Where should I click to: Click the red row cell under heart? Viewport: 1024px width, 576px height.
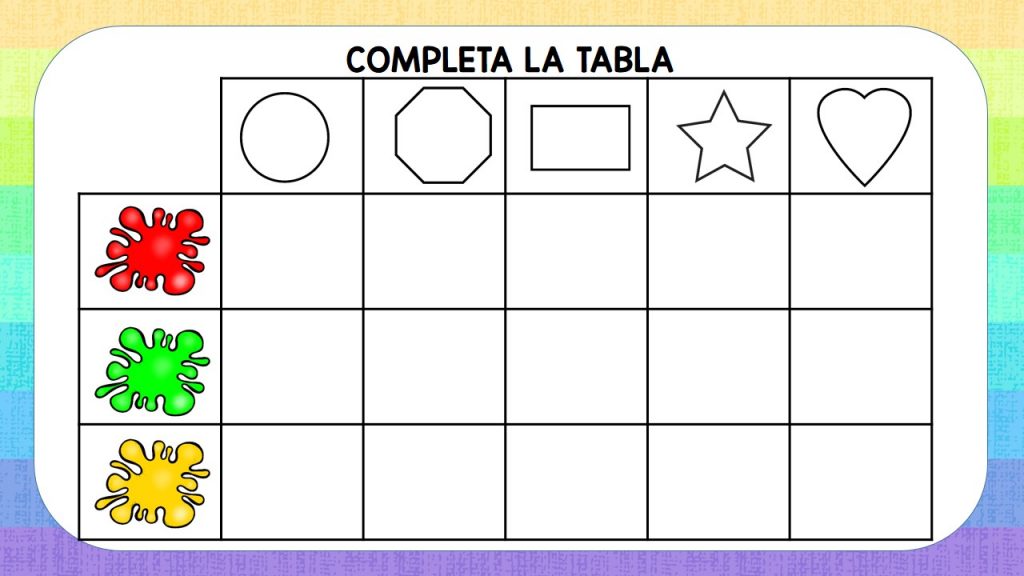point(860,251)
